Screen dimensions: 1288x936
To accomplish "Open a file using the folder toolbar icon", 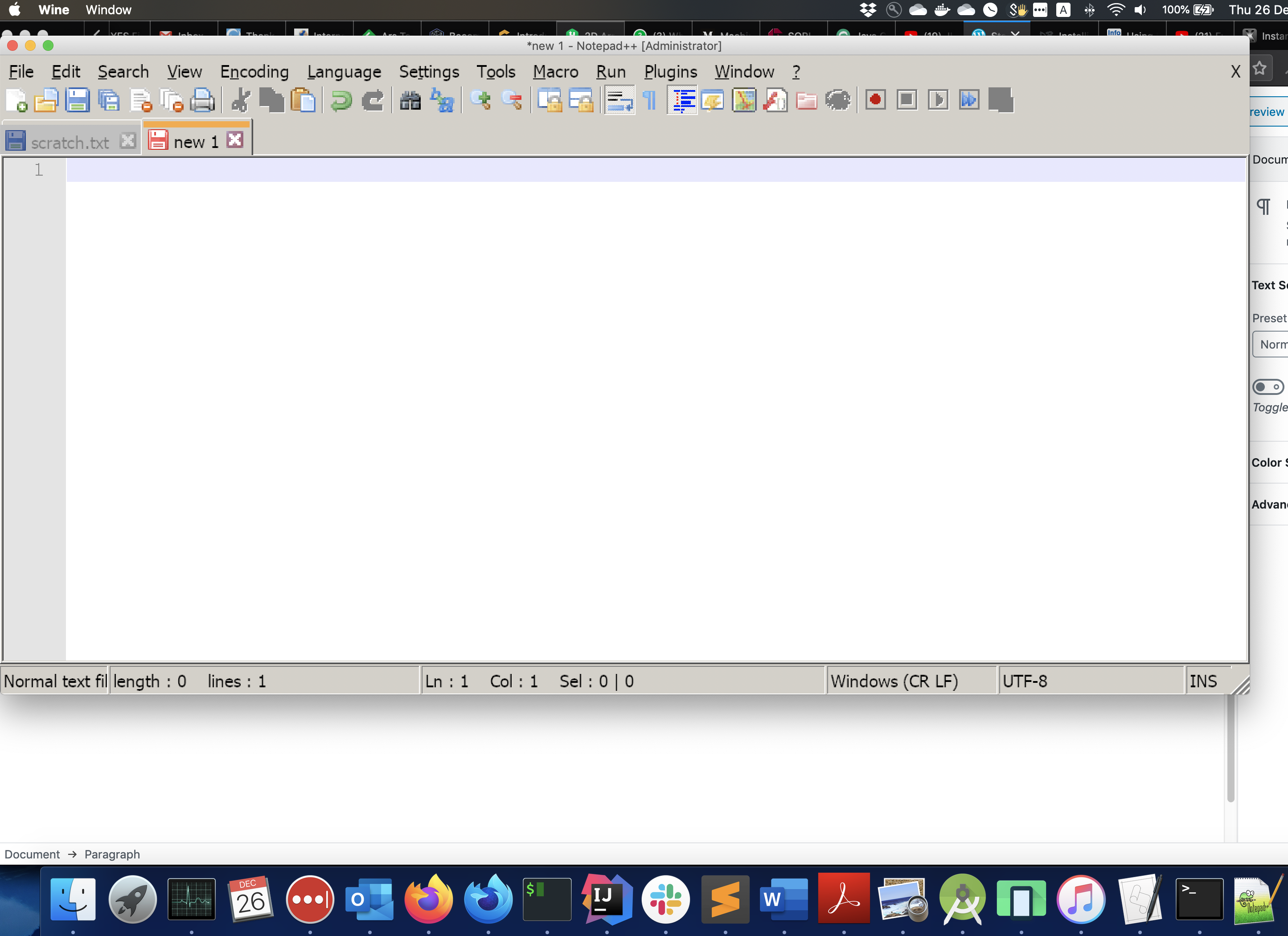I will 46,101.
